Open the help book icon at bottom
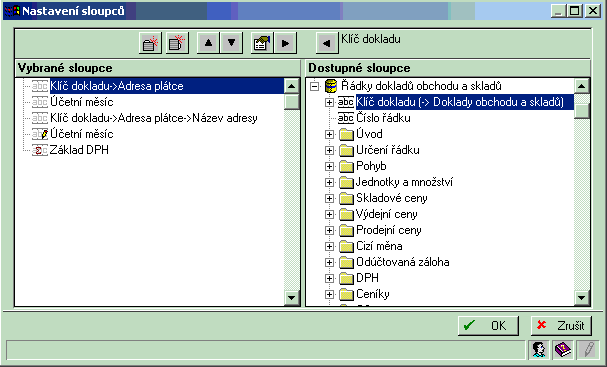Screen dimensions: 607x367 coord(563,350)
